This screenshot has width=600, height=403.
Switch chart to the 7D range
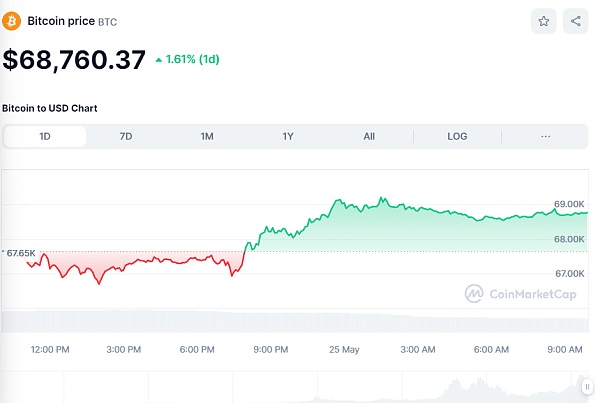126,136
